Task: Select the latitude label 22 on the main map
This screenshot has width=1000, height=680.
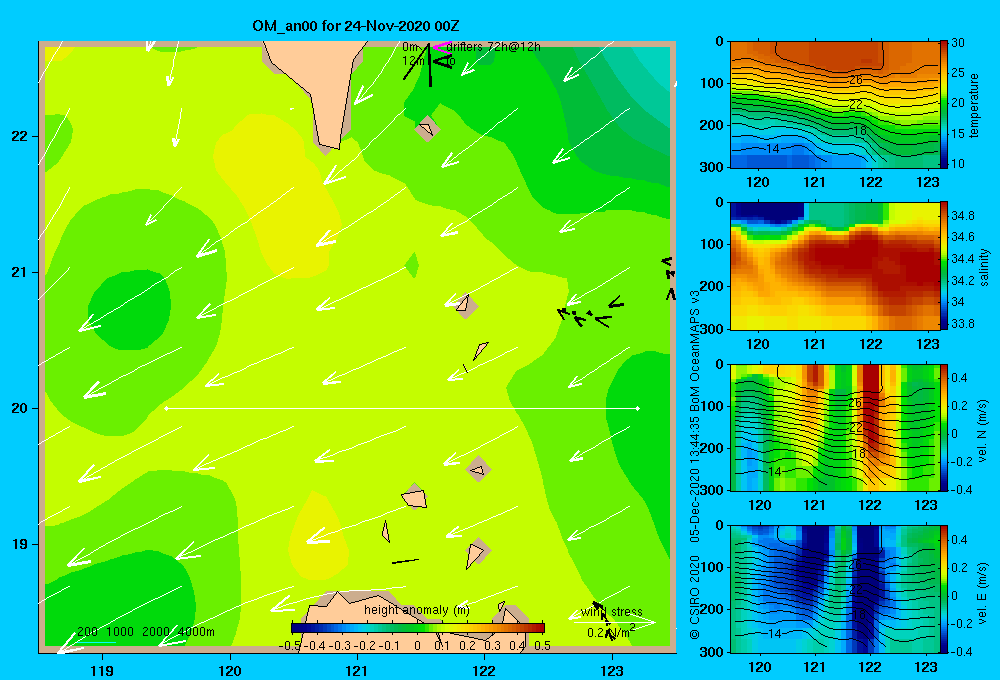Action: pyautogui.click(x=19, y=136)
